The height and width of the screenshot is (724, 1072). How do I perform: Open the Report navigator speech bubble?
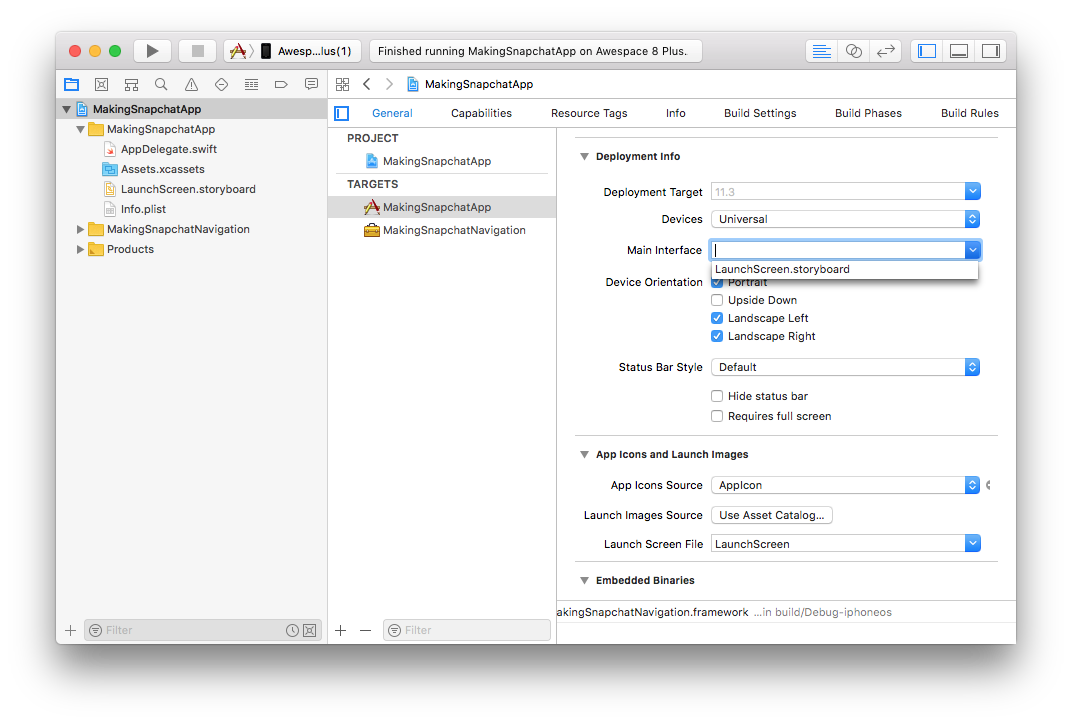tap(311, 85)
